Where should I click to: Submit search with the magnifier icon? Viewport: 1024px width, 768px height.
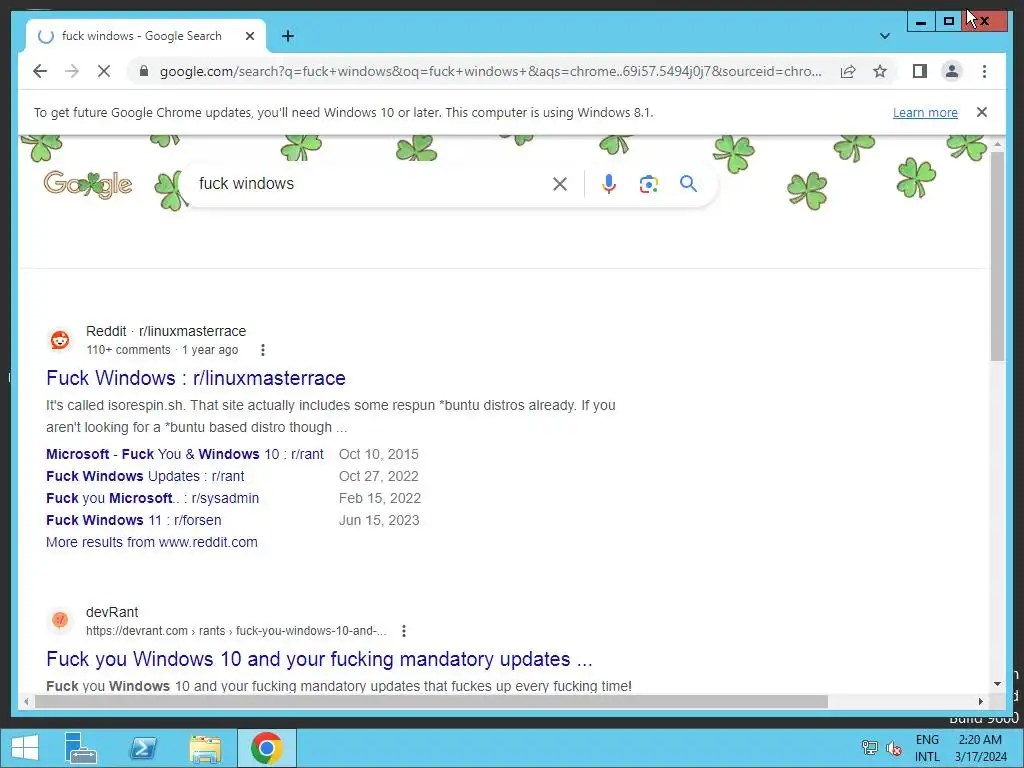coord(688,184)
